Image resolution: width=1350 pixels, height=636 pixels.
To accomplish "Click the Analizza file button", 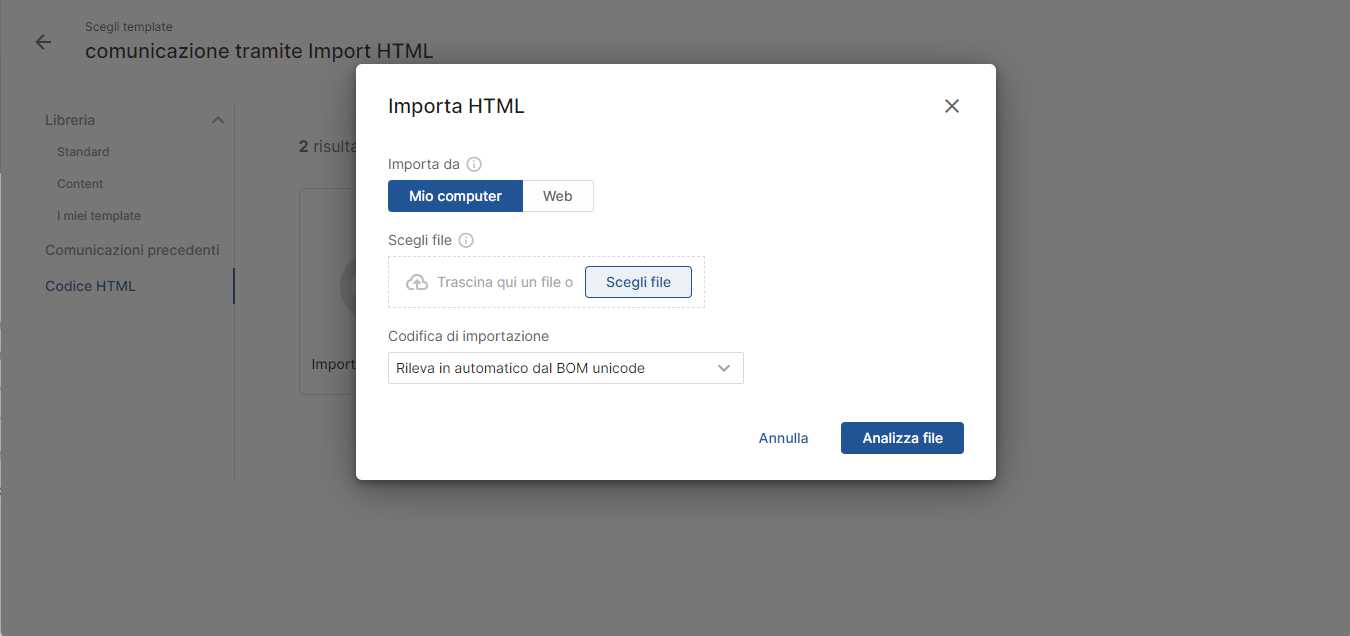I will click(902, 438).
